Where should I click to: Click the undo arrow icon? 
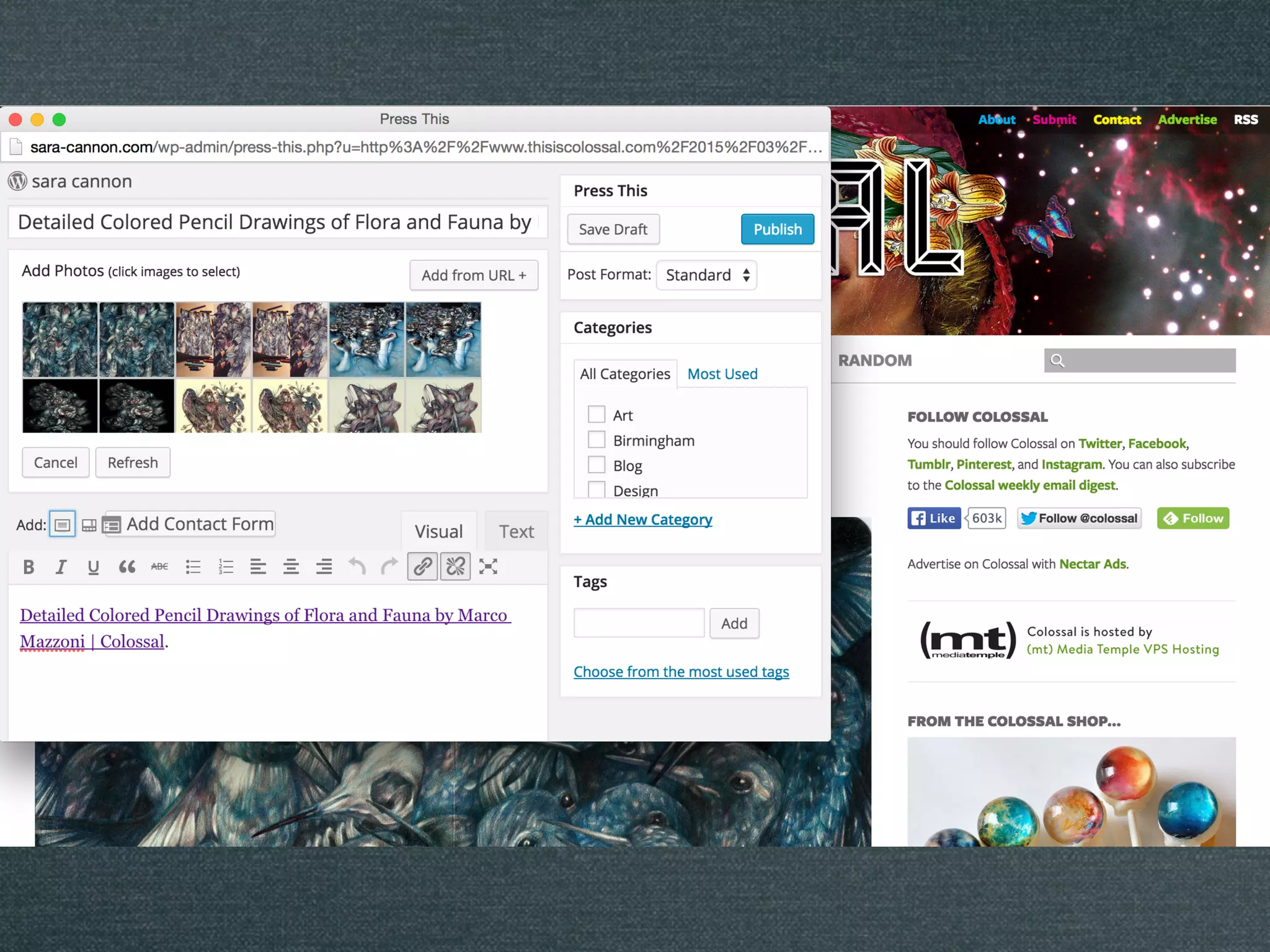357,566
